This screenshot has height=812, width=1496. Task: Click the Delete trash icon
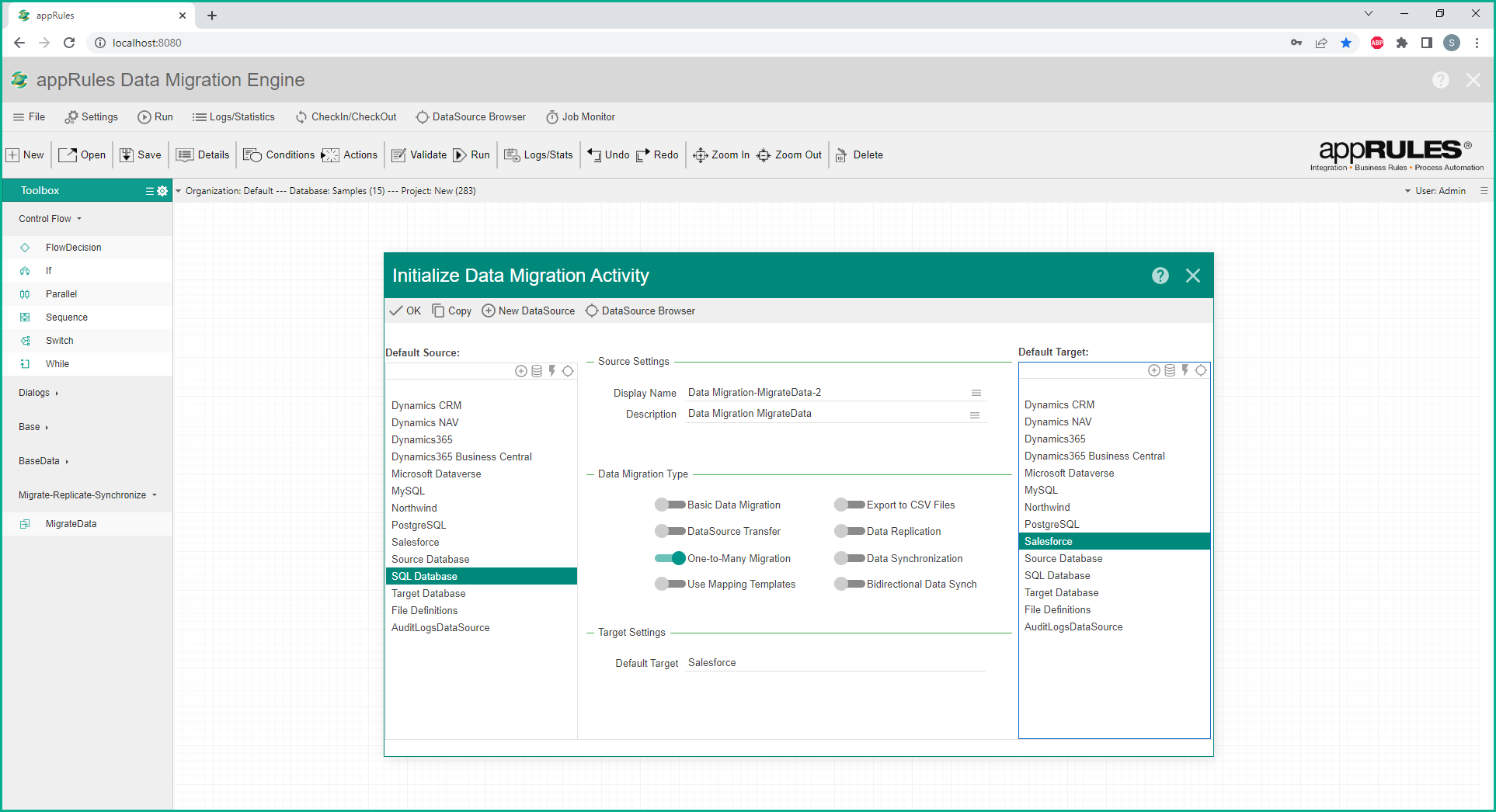(x=841, y=155)
